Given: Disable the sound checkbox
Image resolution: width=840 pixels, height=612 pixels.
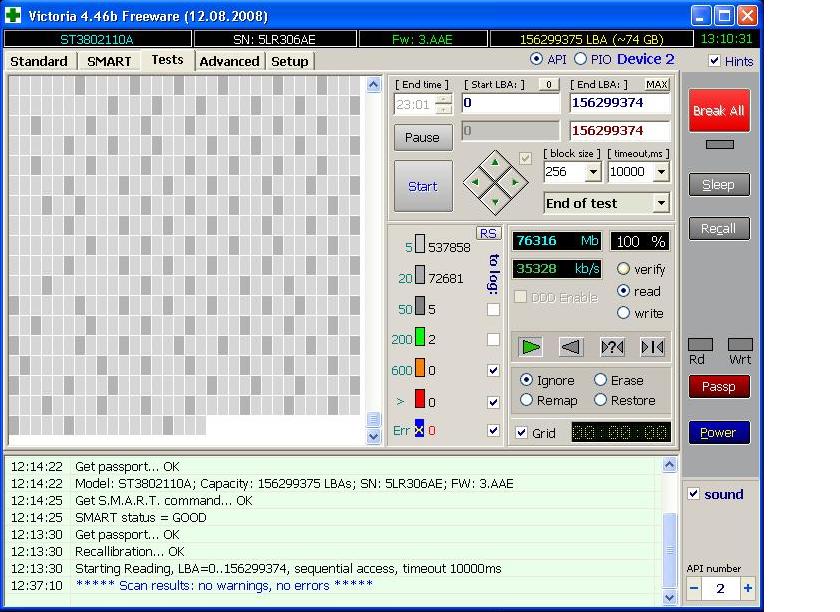Looking at the screenshot, I should (x=694, y=494).
